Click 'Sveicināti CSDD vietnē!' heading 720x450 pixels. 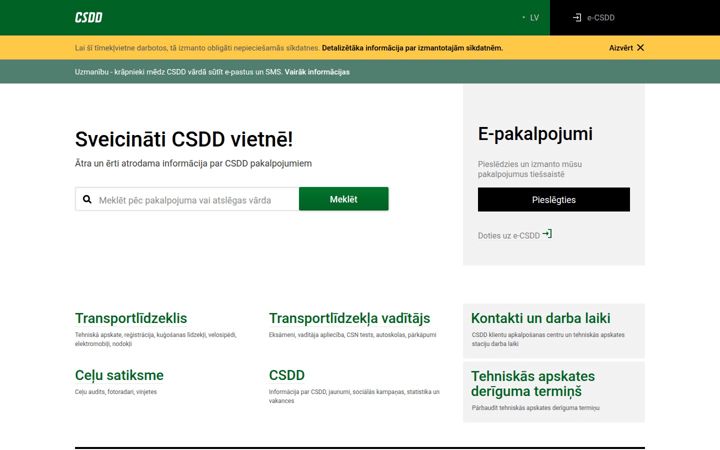coord(184,139)
